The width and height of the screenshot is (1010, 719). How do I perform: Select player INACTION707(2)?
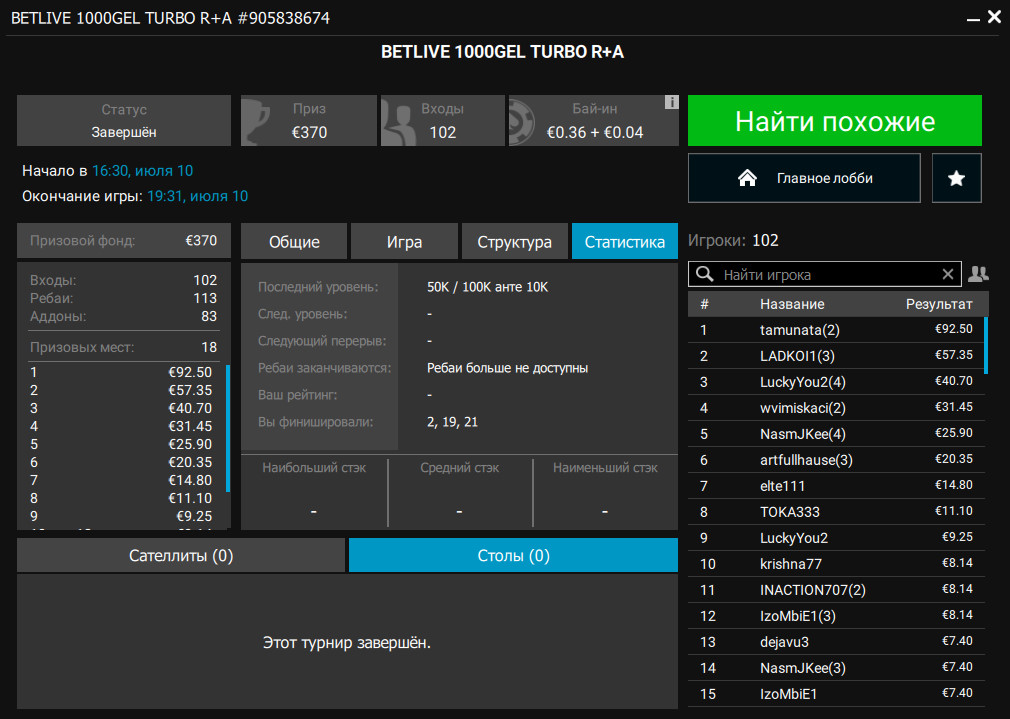[x=836, y=590]
